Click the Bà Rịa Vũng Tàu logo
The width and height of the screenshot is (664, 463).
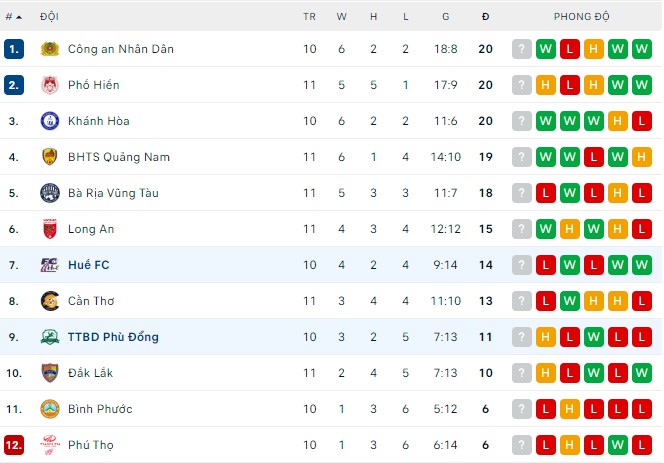tap(49, 193)
